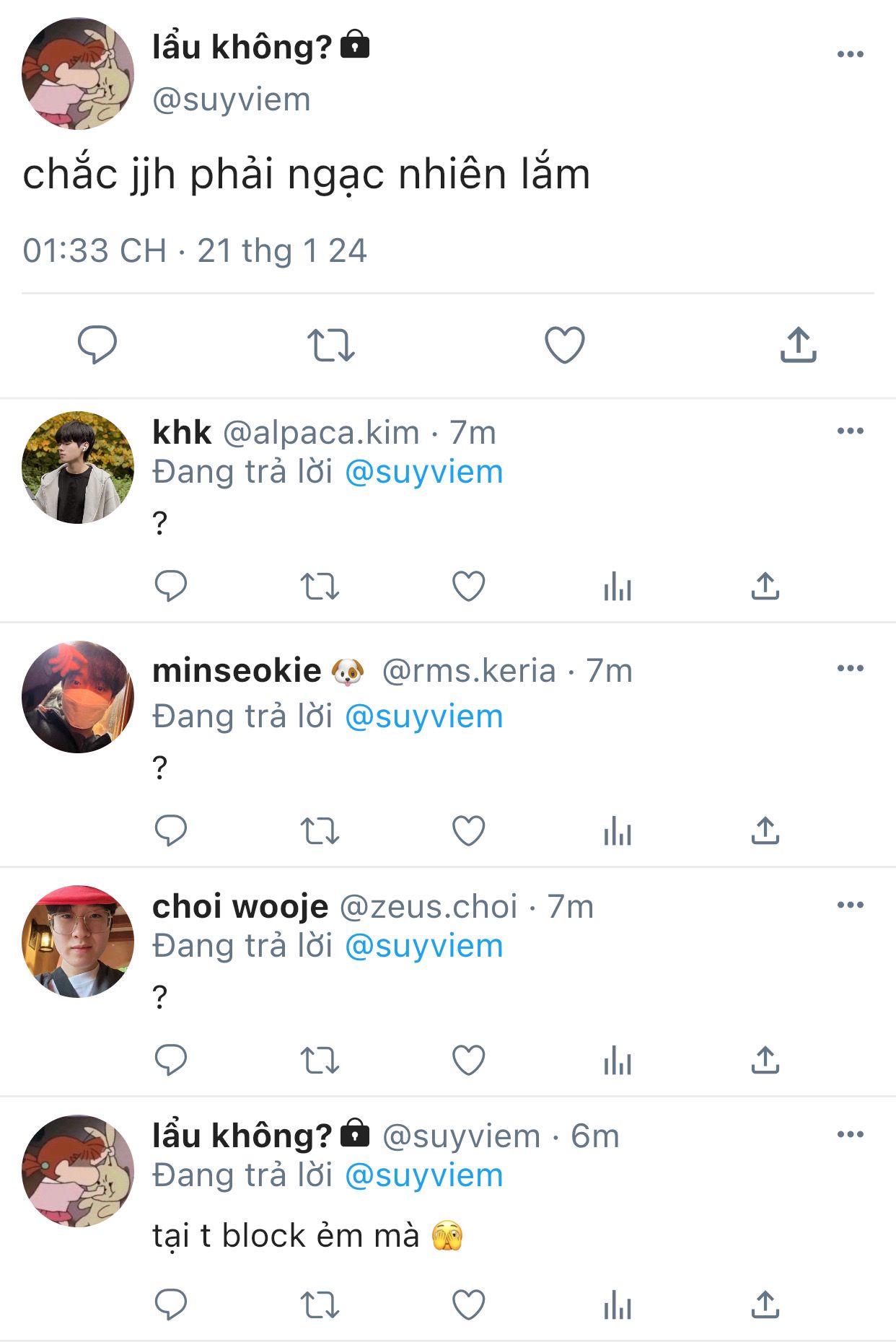Reply to the main tweet
The height and width of the screenshot is (1342, 896).
[97, 345]
